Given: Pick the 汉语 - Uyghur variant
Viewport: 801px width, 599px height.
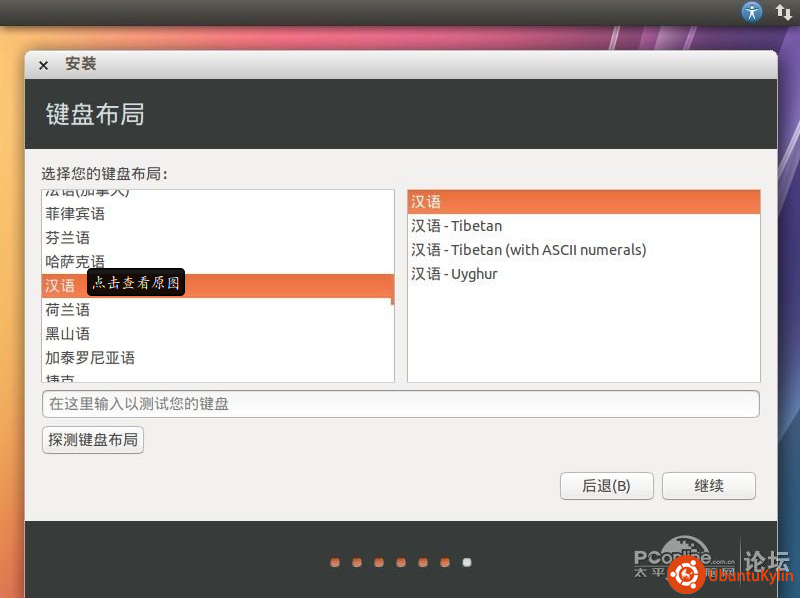Looking at the screenshot, I should pos(454,274).
